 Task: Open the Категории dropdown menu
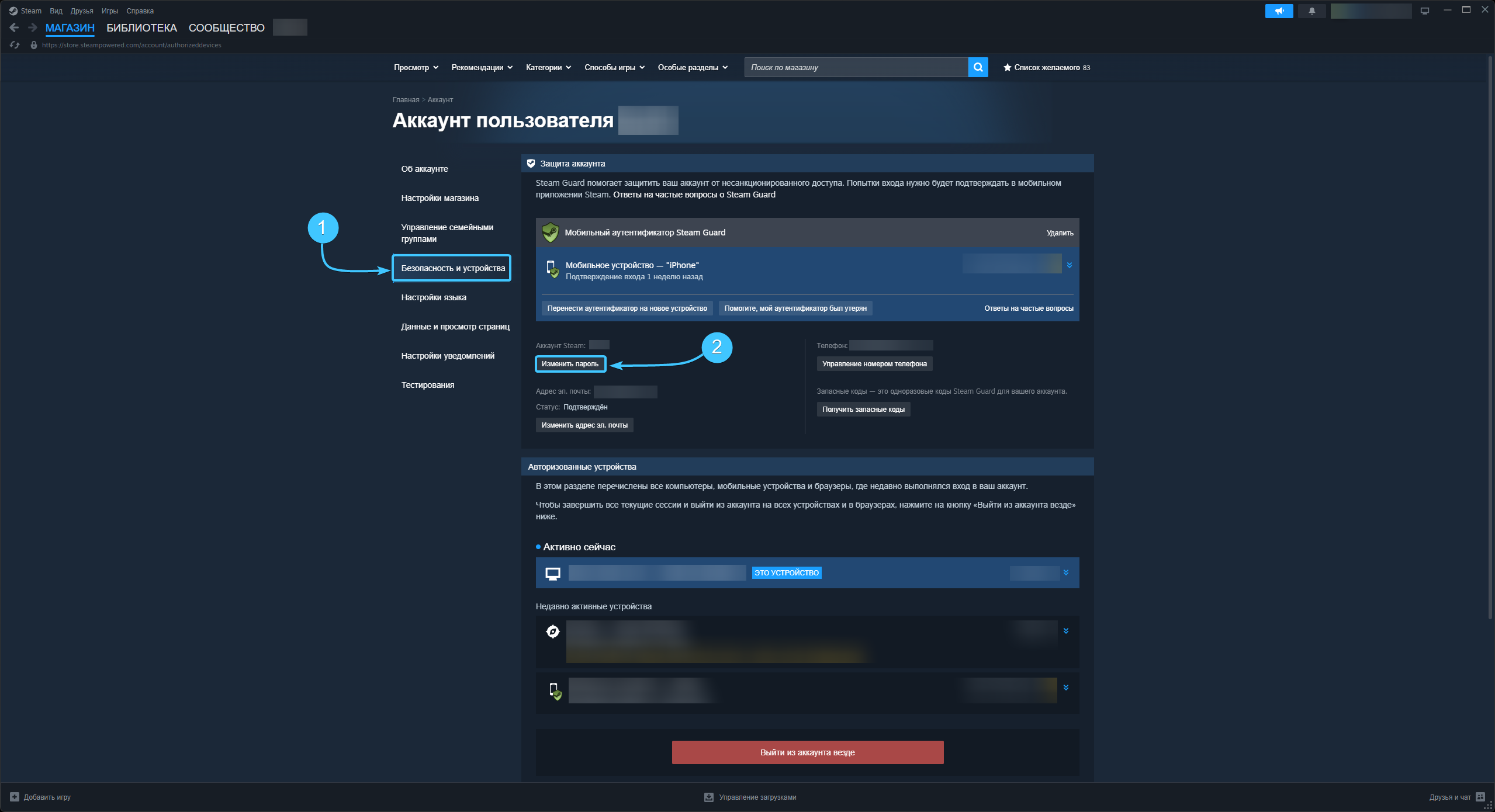point(548,67)
